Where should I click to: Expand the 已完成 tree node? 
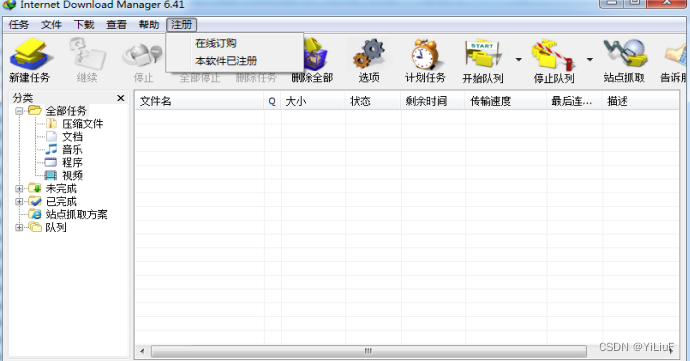tap(19, 202)
